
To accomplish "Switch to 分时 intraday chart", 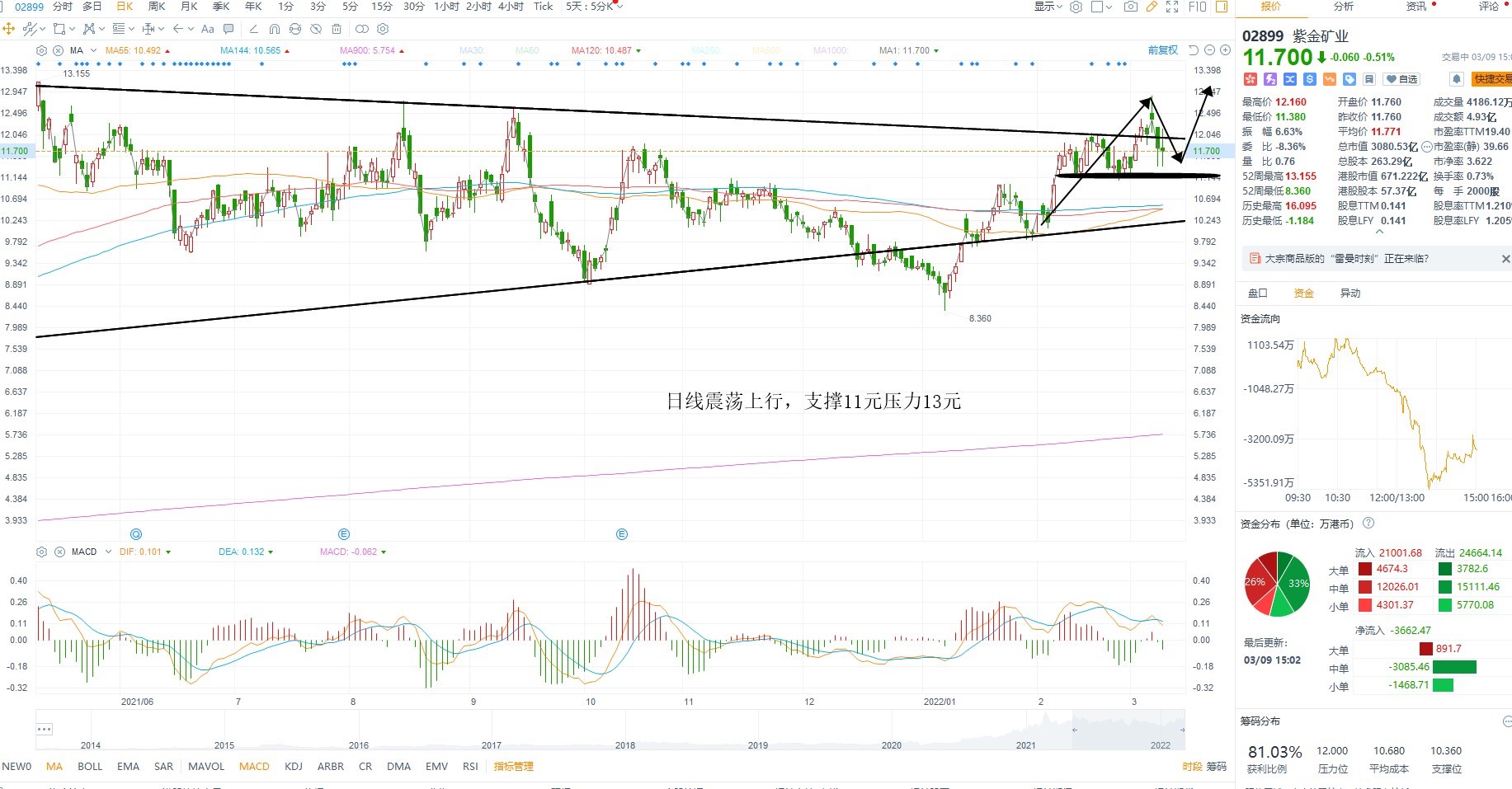I will tap(63, 7).
